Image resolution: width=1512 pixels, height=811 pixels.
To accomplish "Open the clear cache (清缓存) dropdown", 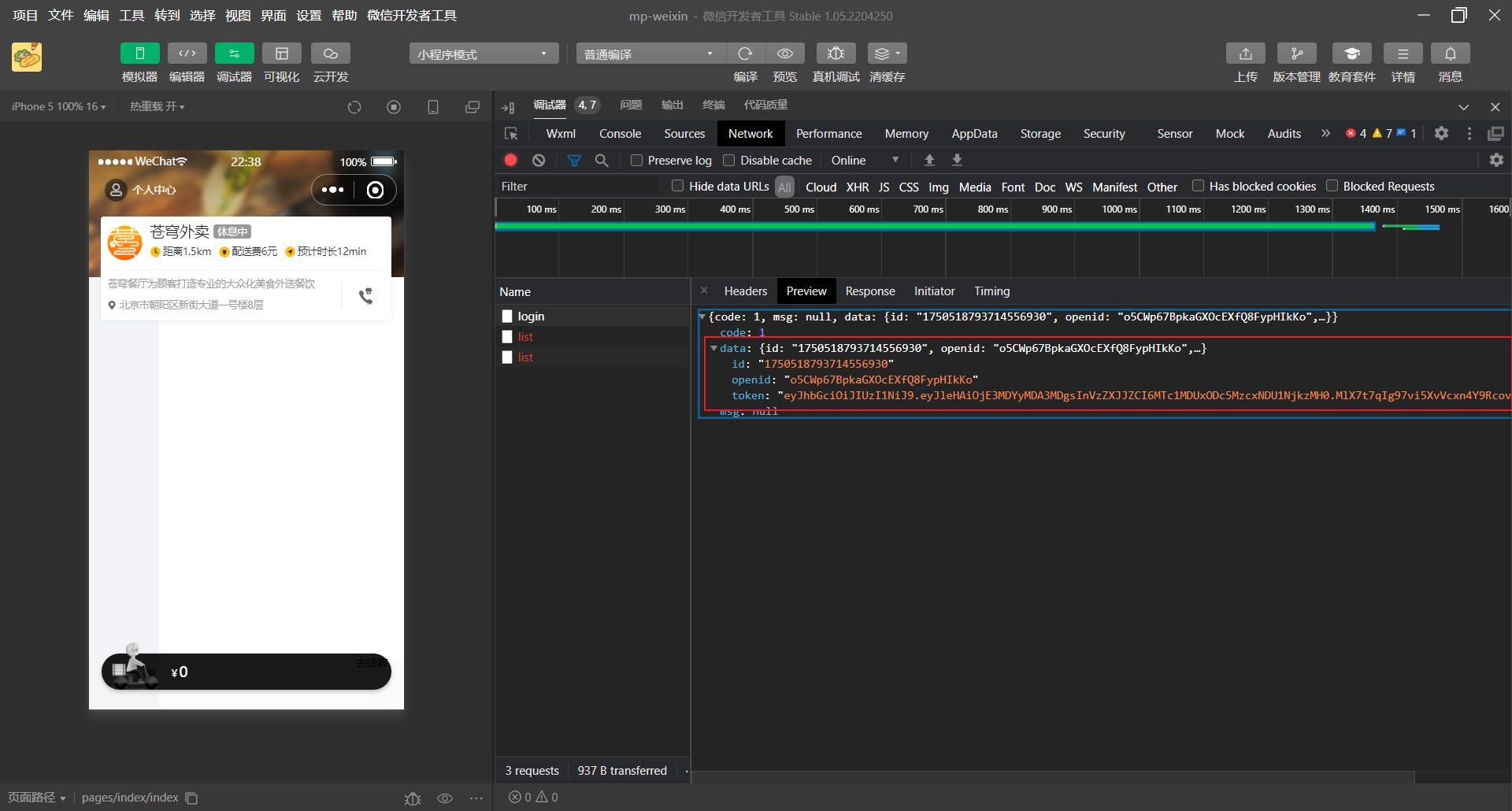I will point(887,54).
